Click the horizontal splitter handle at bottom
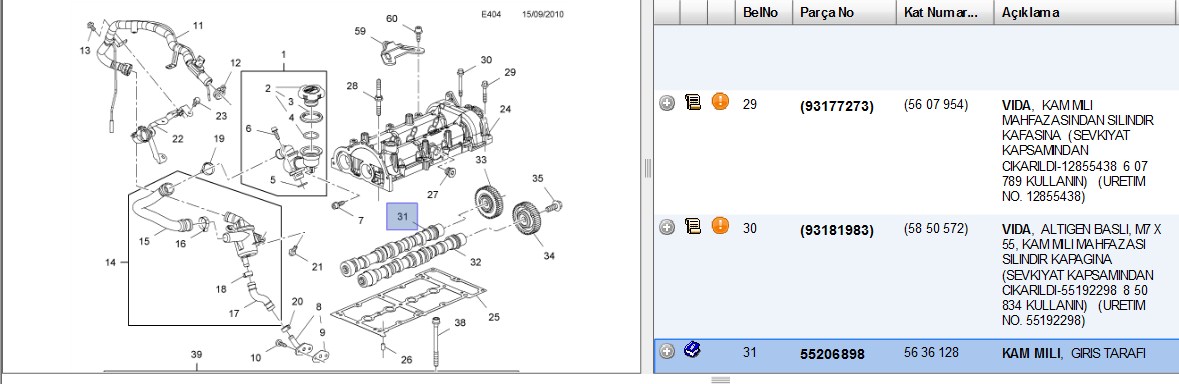 click(x=720, y=380)
